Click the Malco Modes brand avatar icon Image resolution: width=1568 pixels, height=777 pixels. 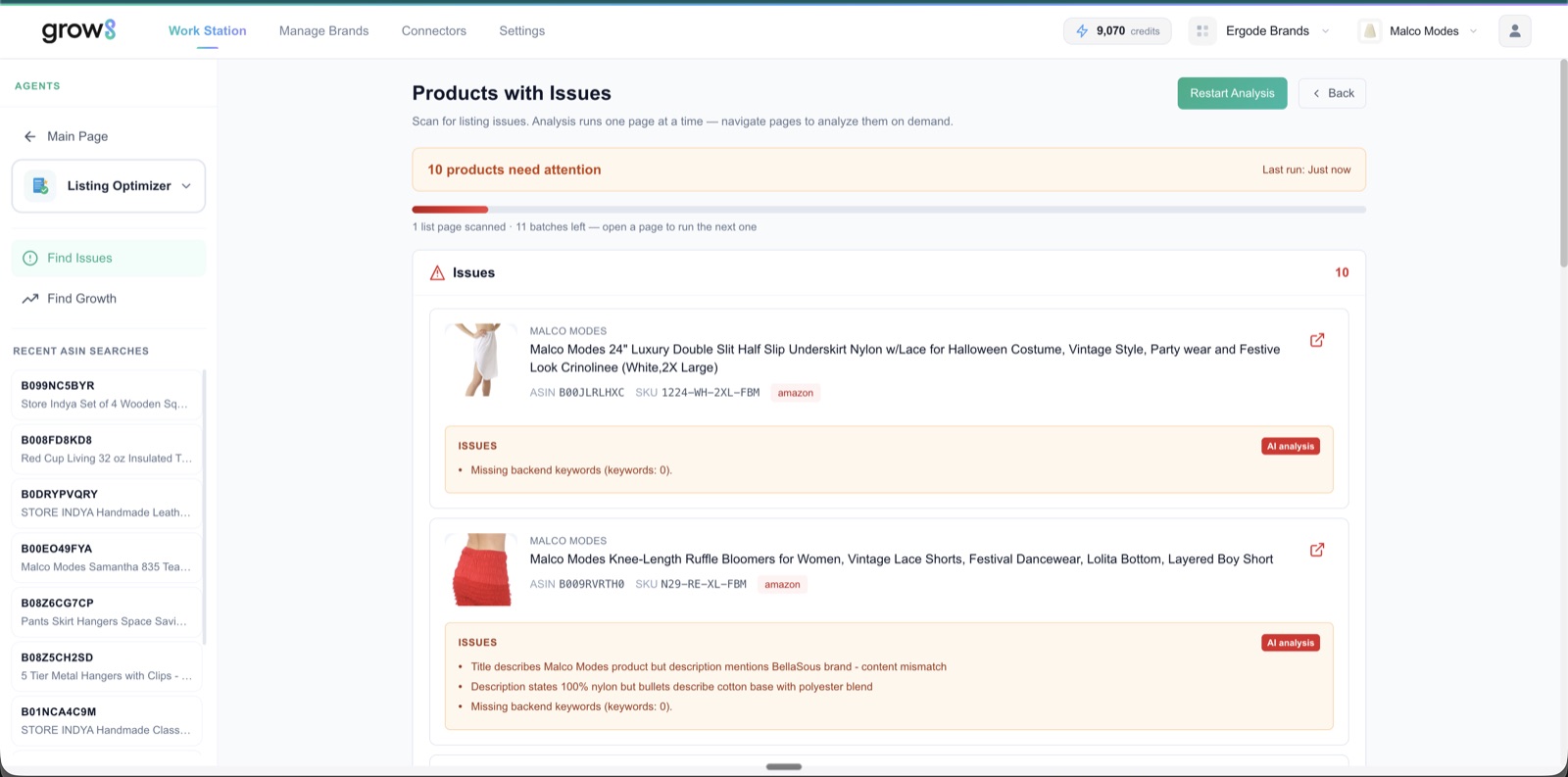[x=1370, y=31]
